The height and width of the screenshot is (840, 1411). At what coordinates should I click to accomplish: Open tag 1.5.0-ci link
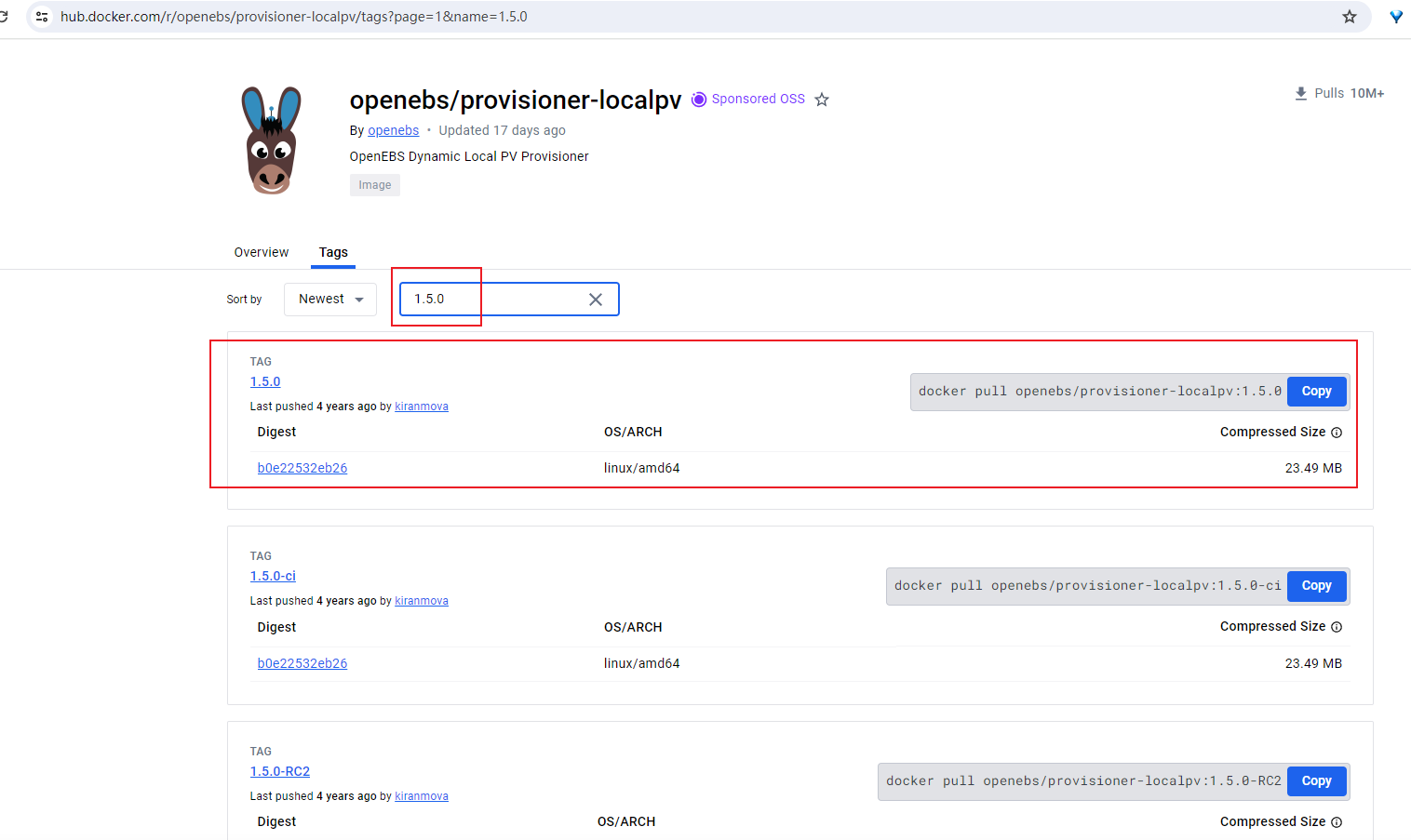pyautogui.click(x=273, y=576)
